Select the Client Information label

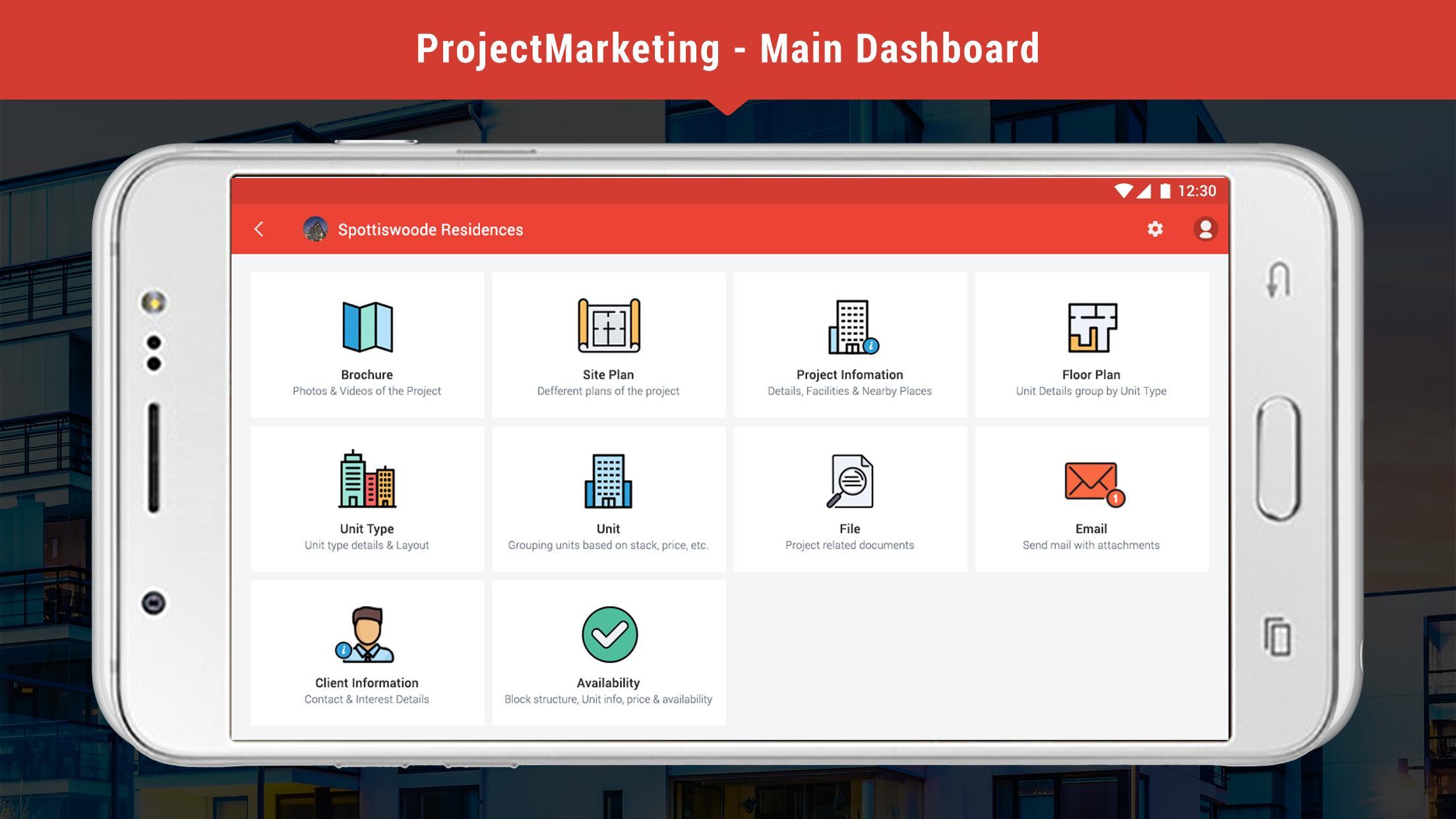coord(367,683)
